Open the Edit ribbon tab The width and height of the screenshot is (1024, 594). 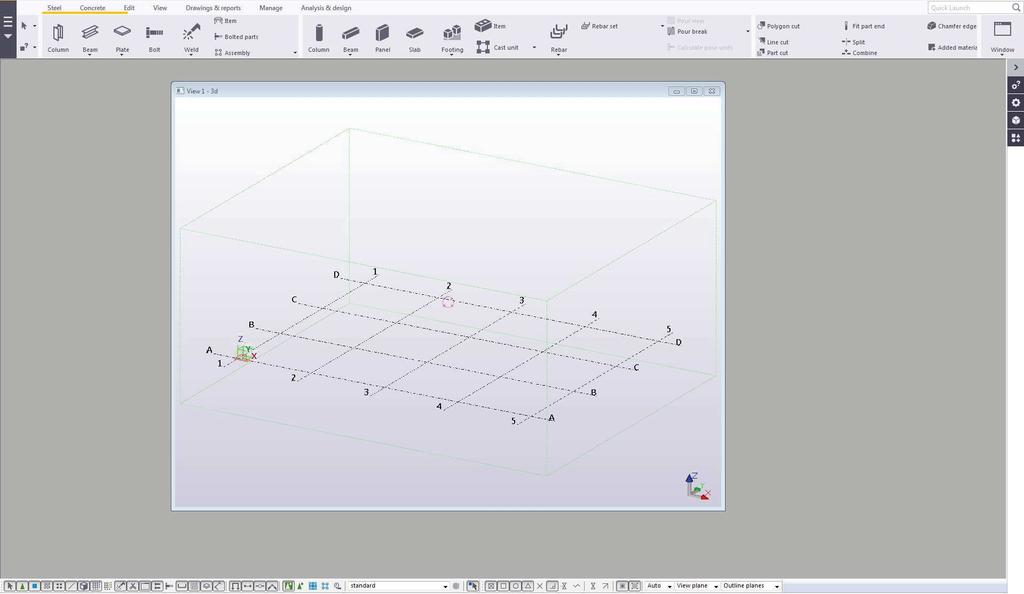(129, 8)
